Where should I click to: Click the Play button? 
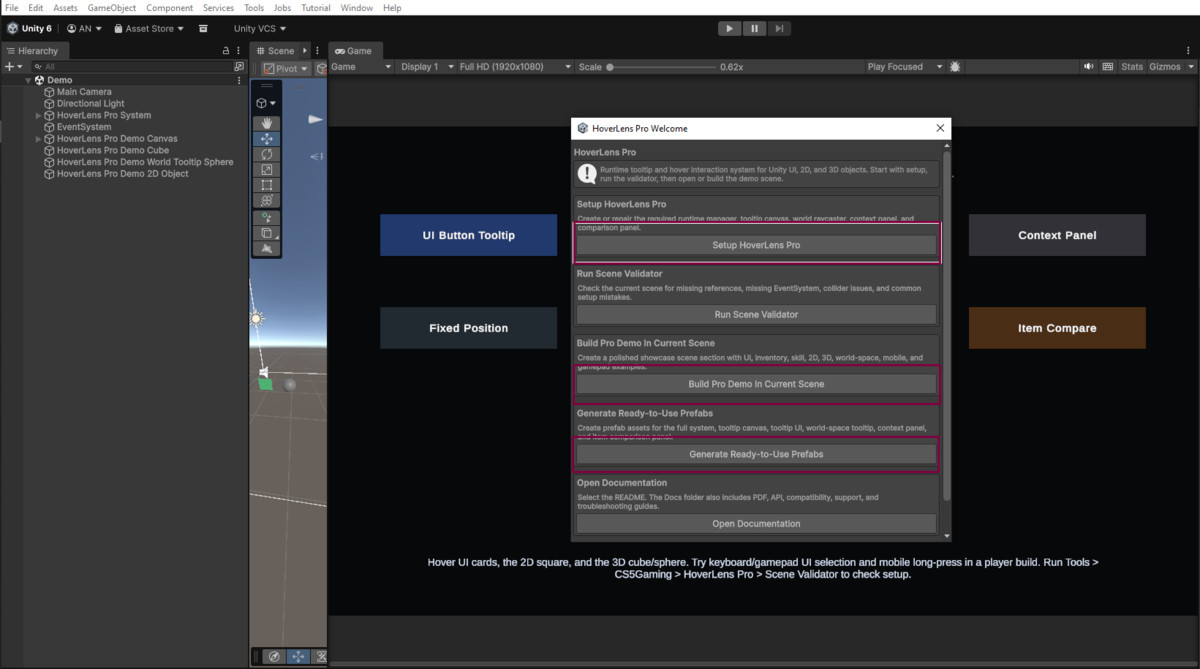(x=730, y=29)
